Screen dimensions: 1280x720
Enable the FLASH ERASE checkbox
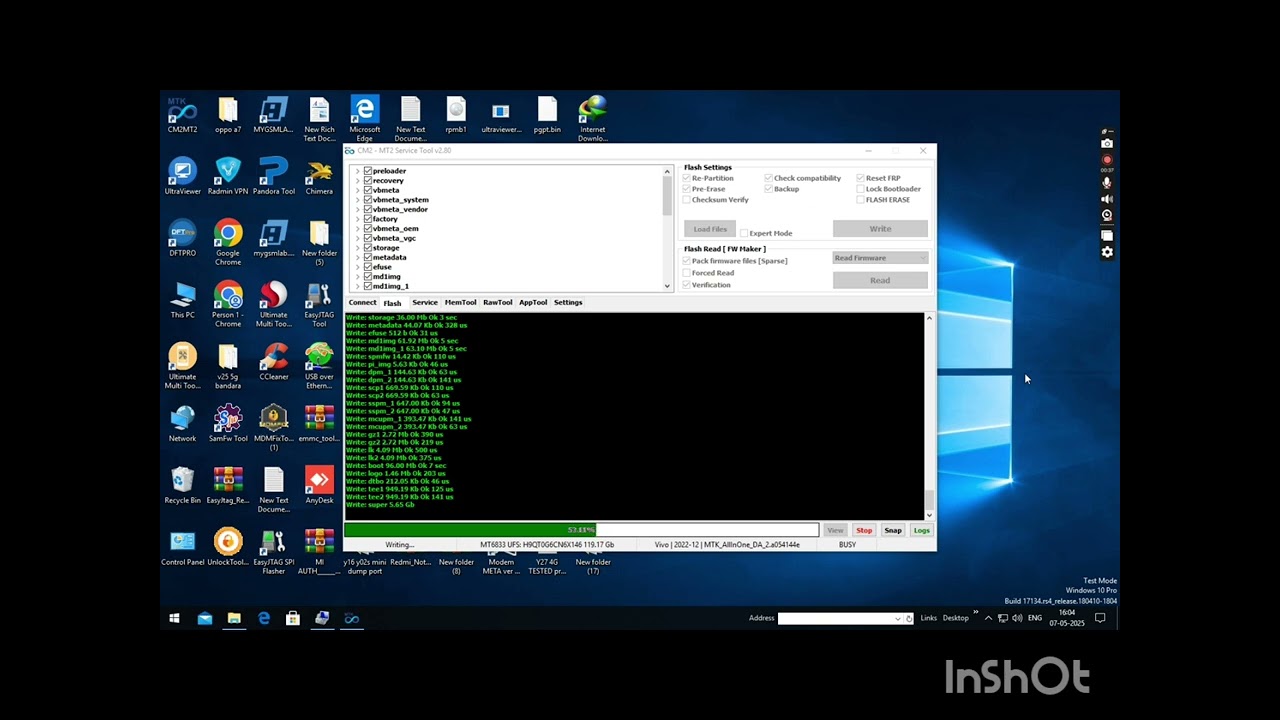(861, 200)
